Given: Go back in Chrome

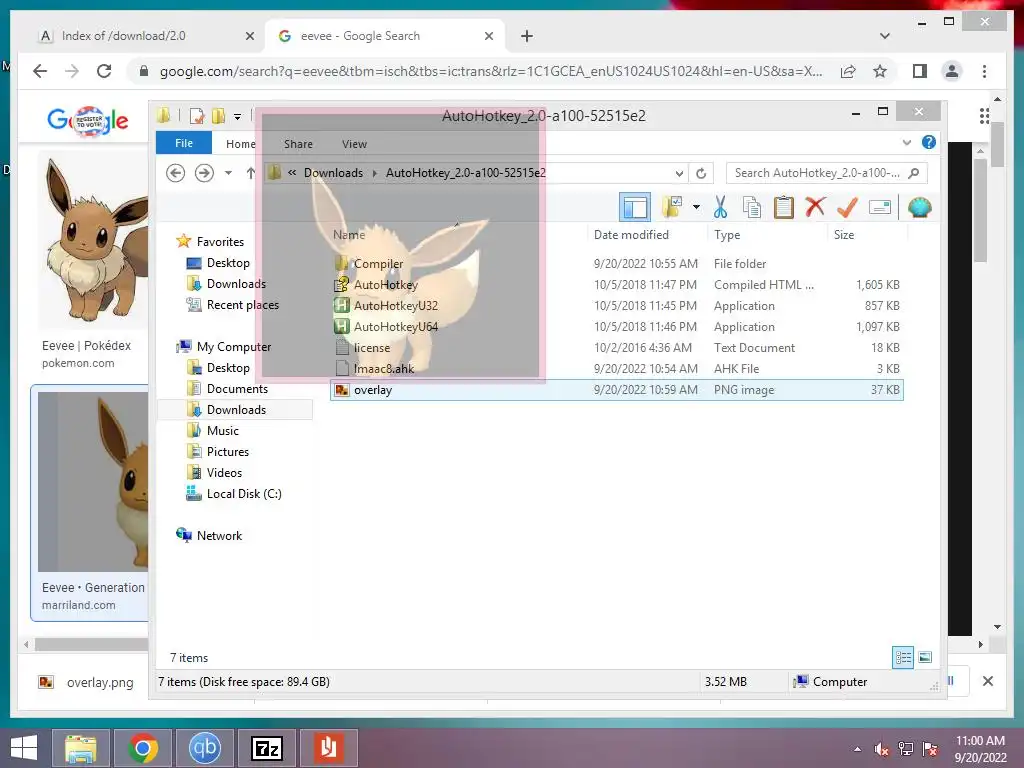Looking at the screenshot, I should tap(40, 71).
